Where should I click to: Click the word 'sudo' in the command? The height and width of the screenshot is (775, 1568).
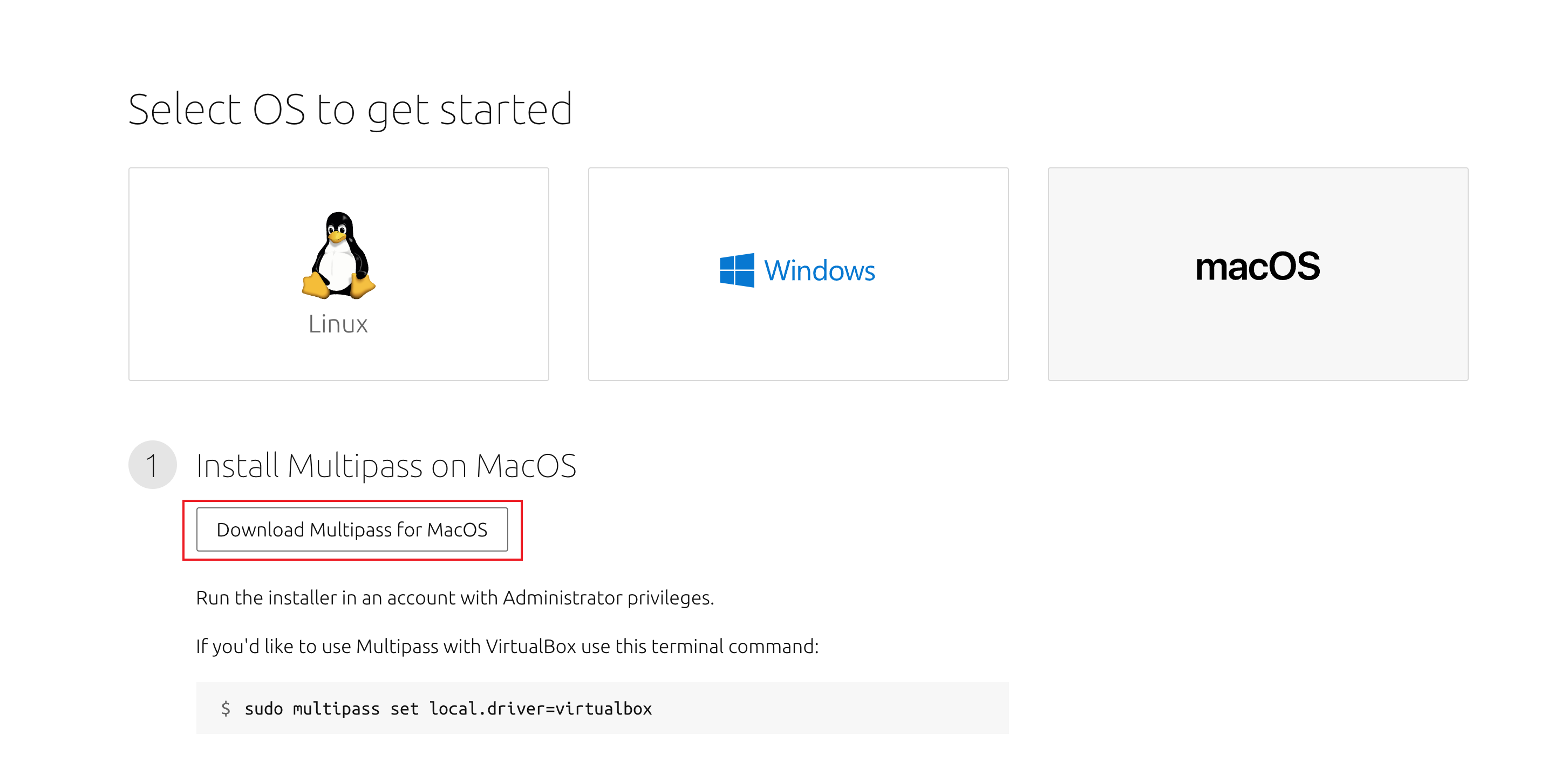point(263,709)
